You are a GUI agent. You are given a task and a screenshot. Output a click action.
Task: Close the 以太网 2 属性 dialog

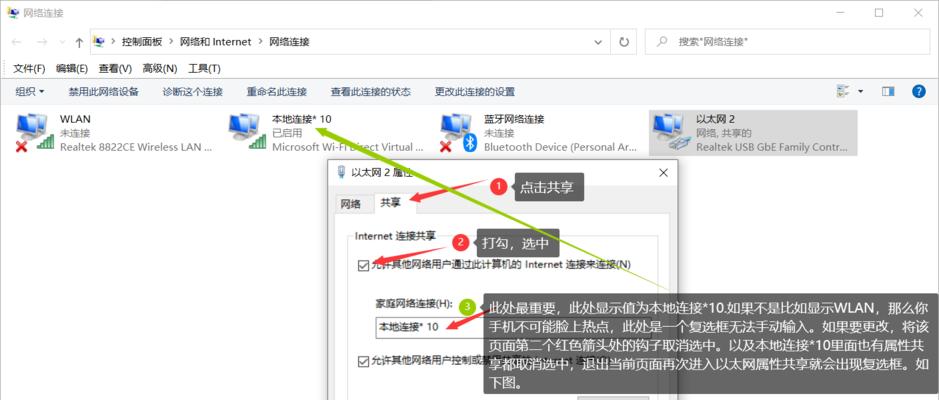(x=663, y=172)
